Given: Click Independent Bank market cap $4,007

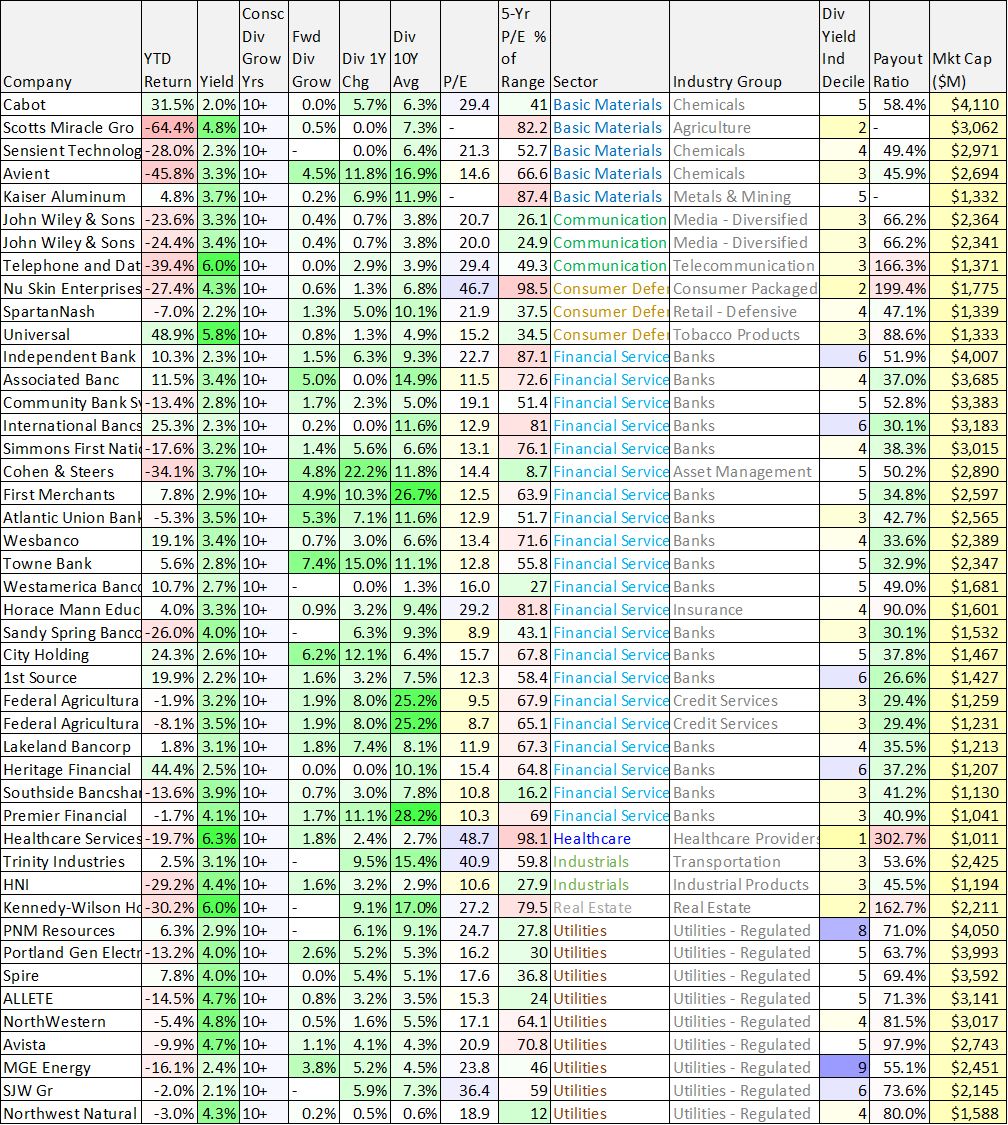Looking at the screenshot, I should 968,357.
